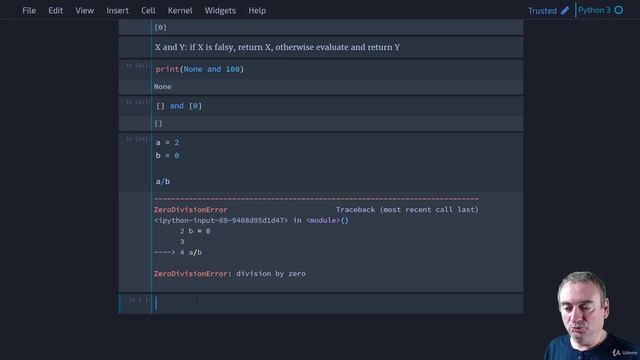The width and height of the screenshot is (640, 360).
Task: Click the 'b = 0' code line
Action: point(167,156)
